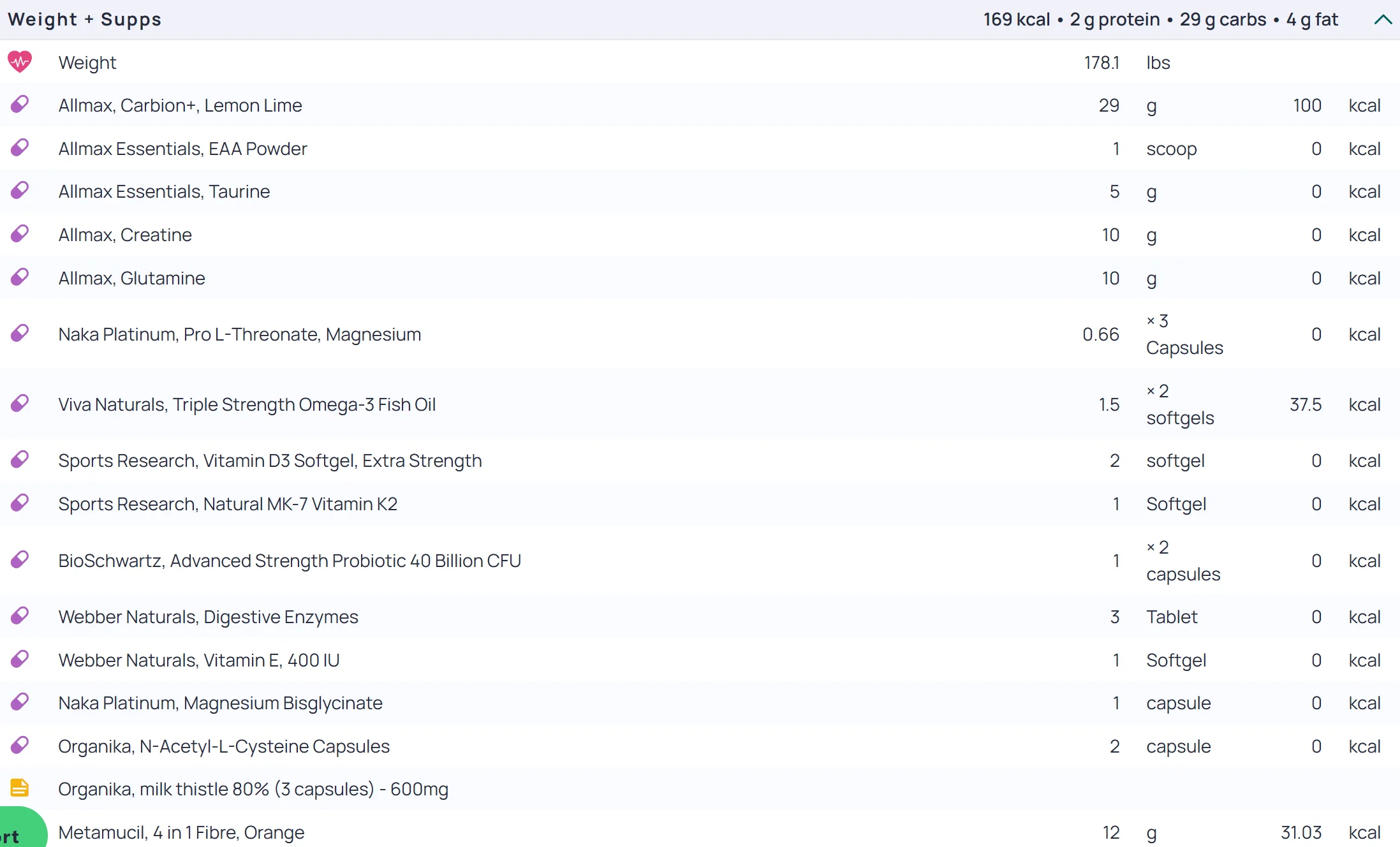This screenshot has height=847, width=1400.
Task: Click the 10 amount for Creatine
Action: click(1110, 235)
